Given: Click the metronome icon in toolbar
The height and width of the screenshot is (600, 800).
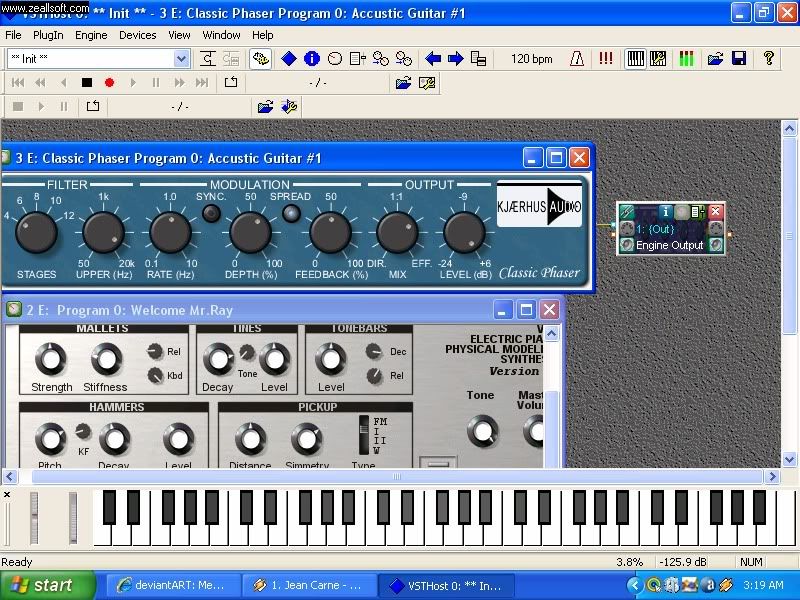Looking at the screenshot, I should (578, 59).
